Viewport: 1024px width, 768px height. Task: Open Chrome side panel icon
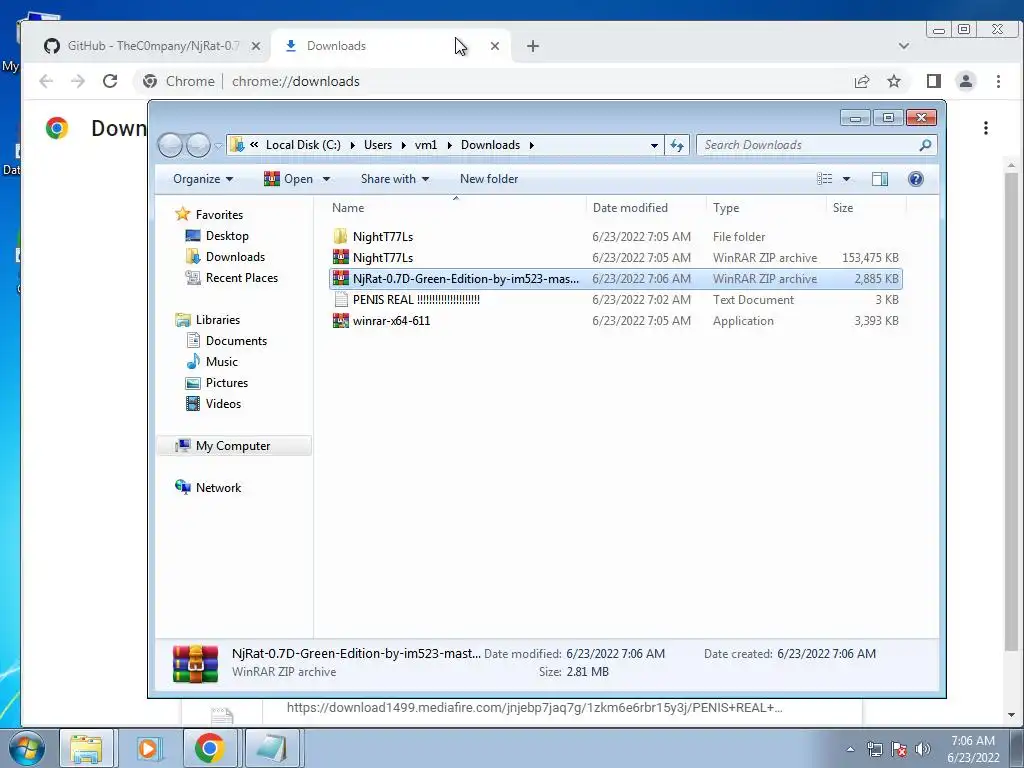tap(933, 81)
